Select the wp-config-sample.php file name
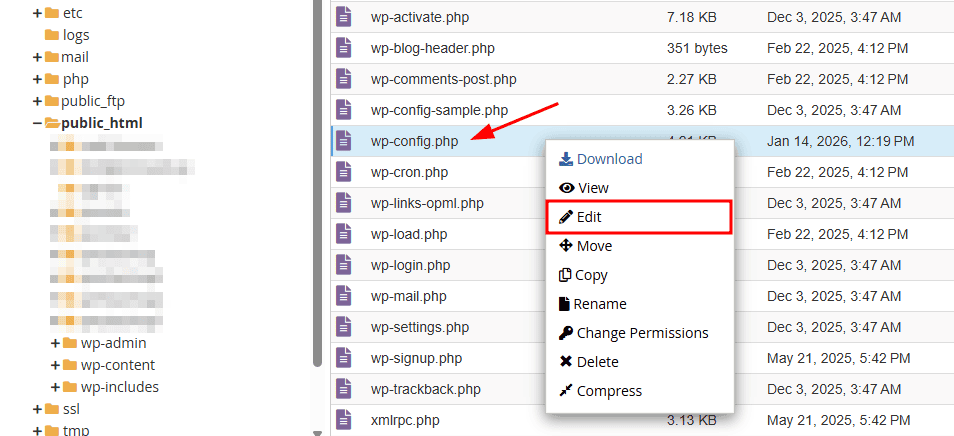 (x=439, y=110)
